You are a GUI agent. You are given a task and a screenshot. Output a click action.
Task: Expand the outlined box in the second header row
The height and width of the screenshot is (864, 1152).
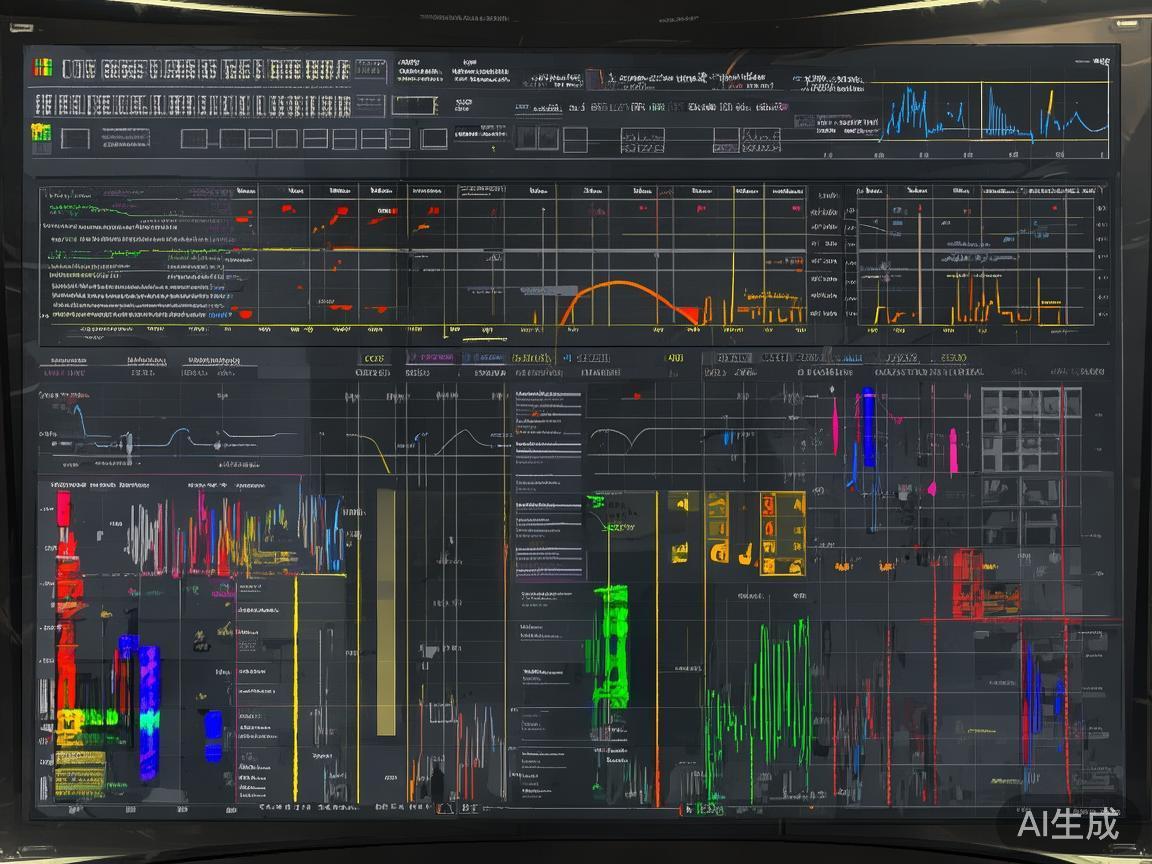click(x=369, y=105)
